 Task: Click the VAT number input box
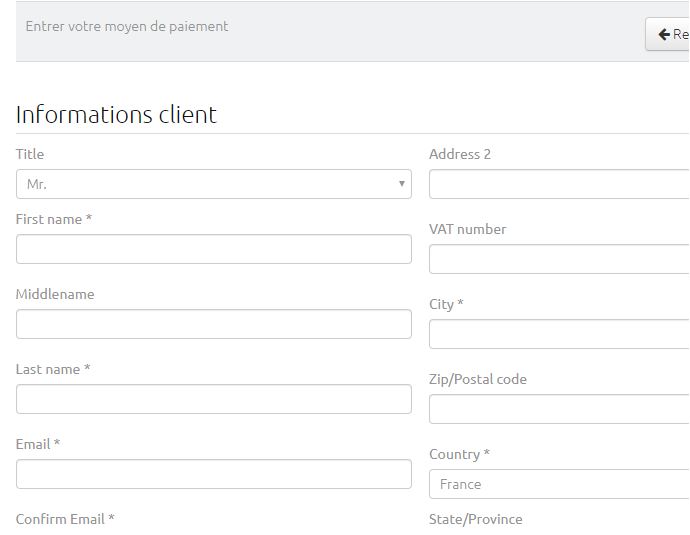coord(560,259)
